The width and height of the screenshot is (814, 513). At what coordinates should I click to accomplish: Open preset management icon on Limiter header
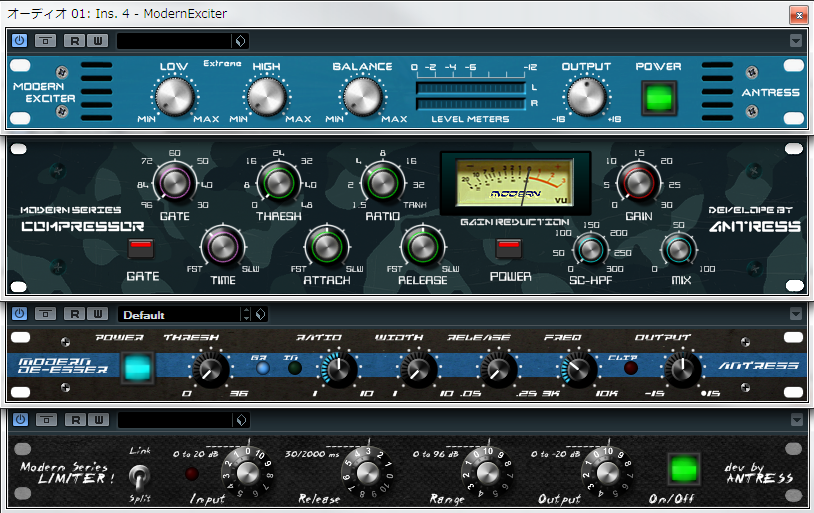pos(241,420)
